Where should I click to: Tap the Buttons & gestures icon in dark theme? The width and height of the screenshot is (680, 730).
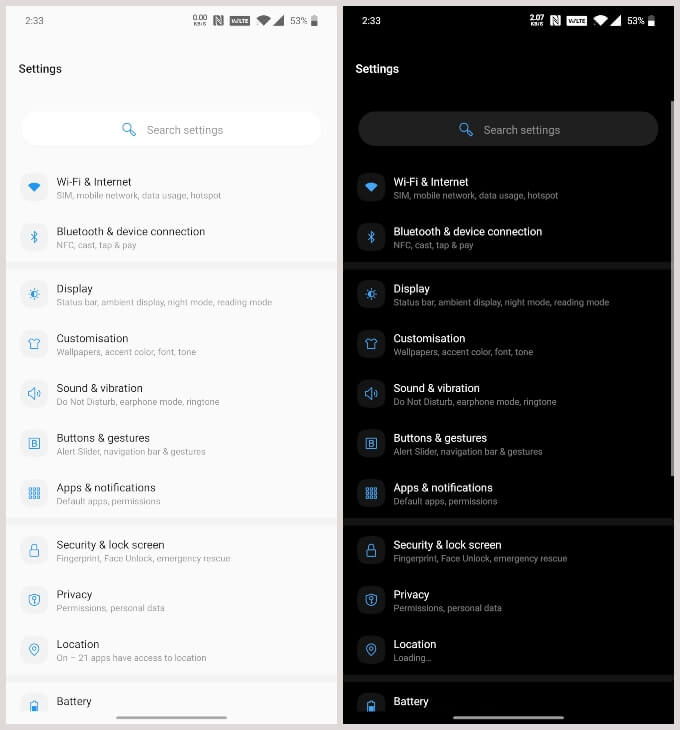point(371,444)
